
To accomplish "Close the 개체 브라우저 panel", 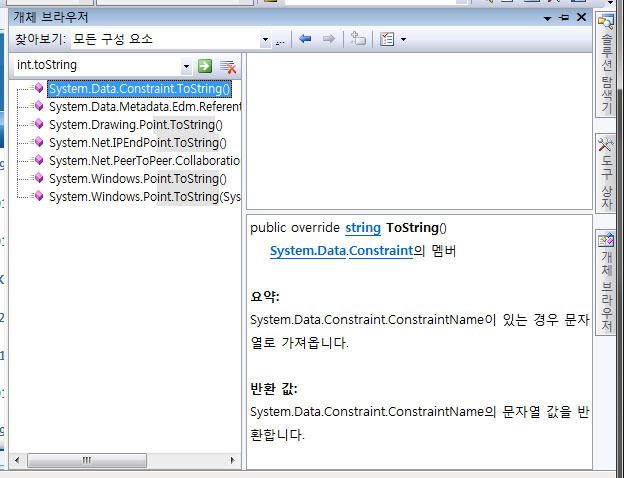I will 581,17.
